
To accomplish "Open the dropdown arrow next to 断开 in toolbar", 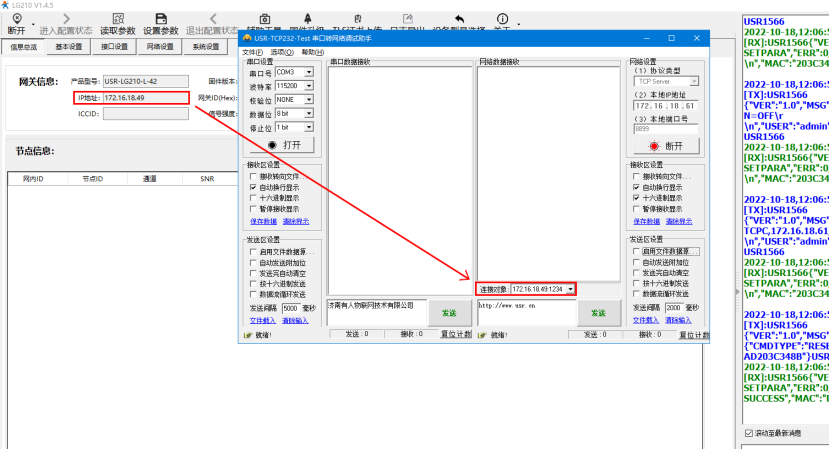I will point(33,24).
